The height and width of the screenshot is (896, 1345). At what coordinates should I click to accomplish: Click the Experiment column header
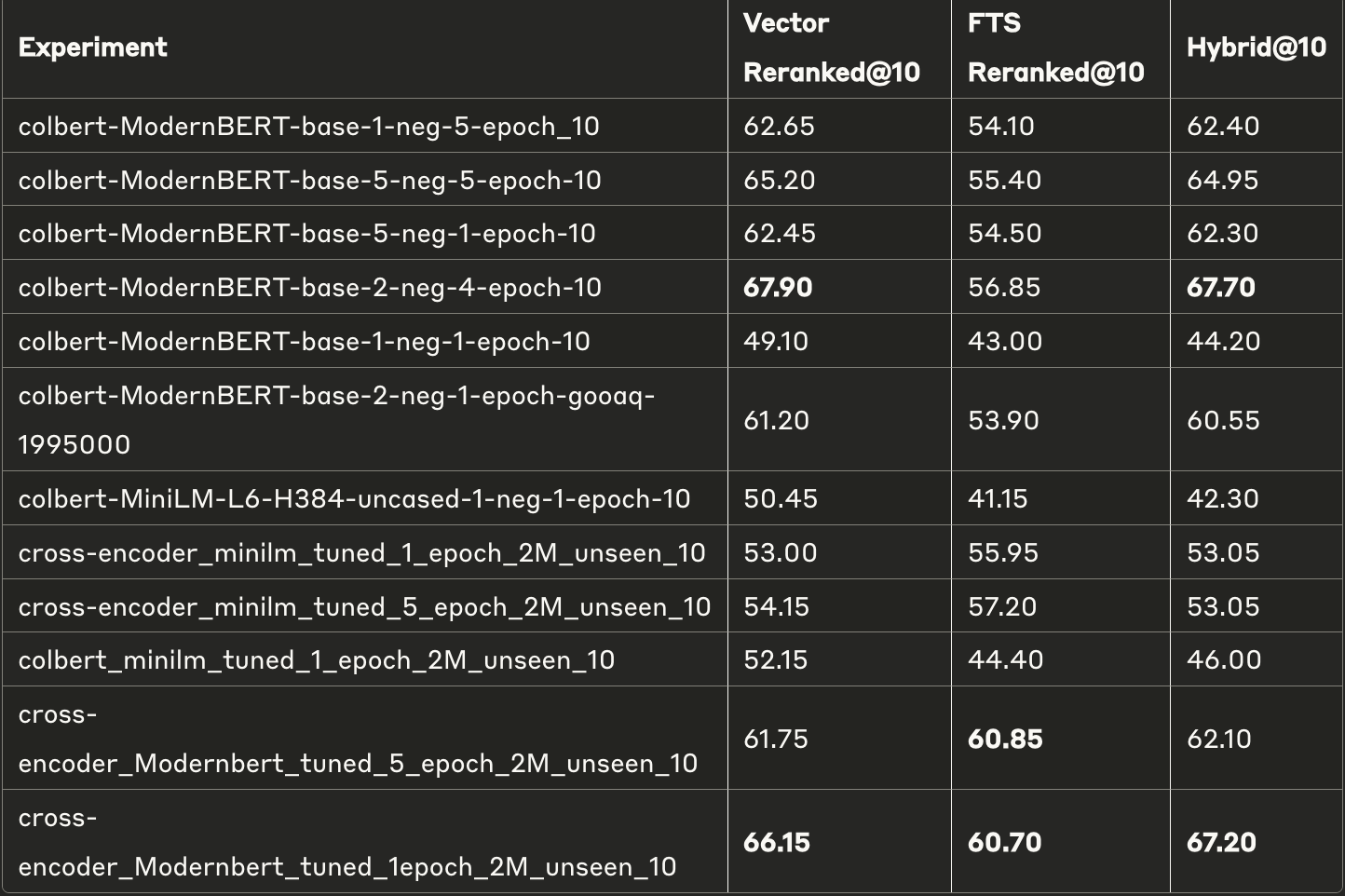[93, 48]
